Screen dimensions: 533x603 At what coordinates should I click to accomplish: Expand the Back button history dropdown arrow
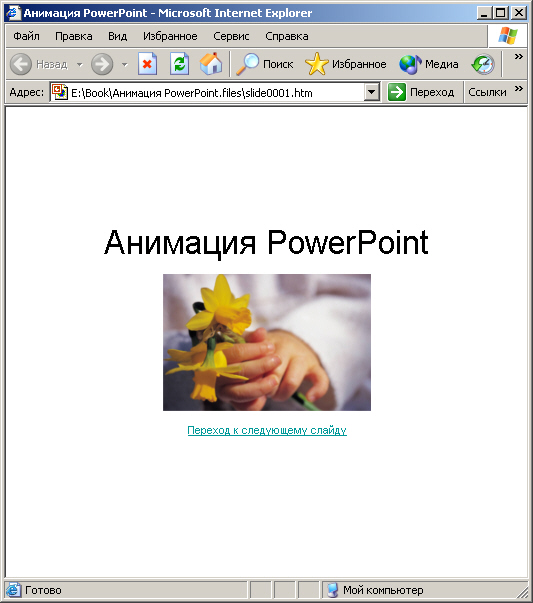80,64
